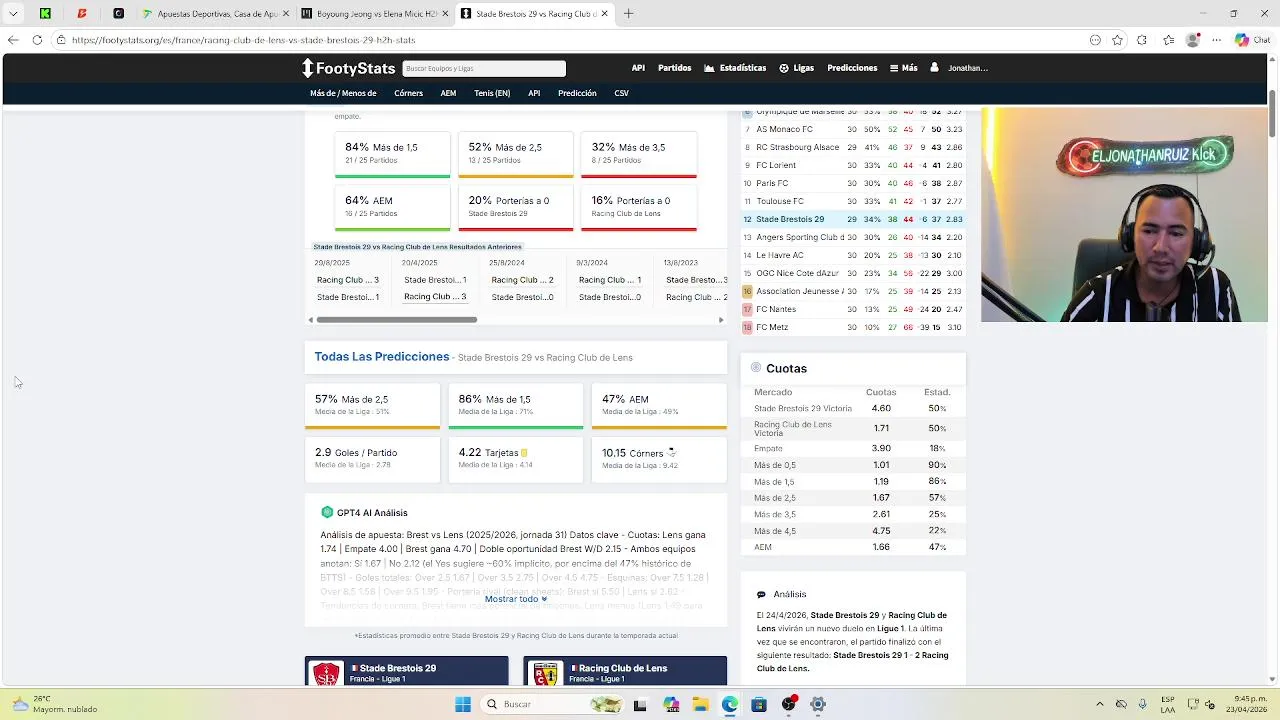Open Copilot Chat button
1280x720 pixels.
pos(1252,40)
